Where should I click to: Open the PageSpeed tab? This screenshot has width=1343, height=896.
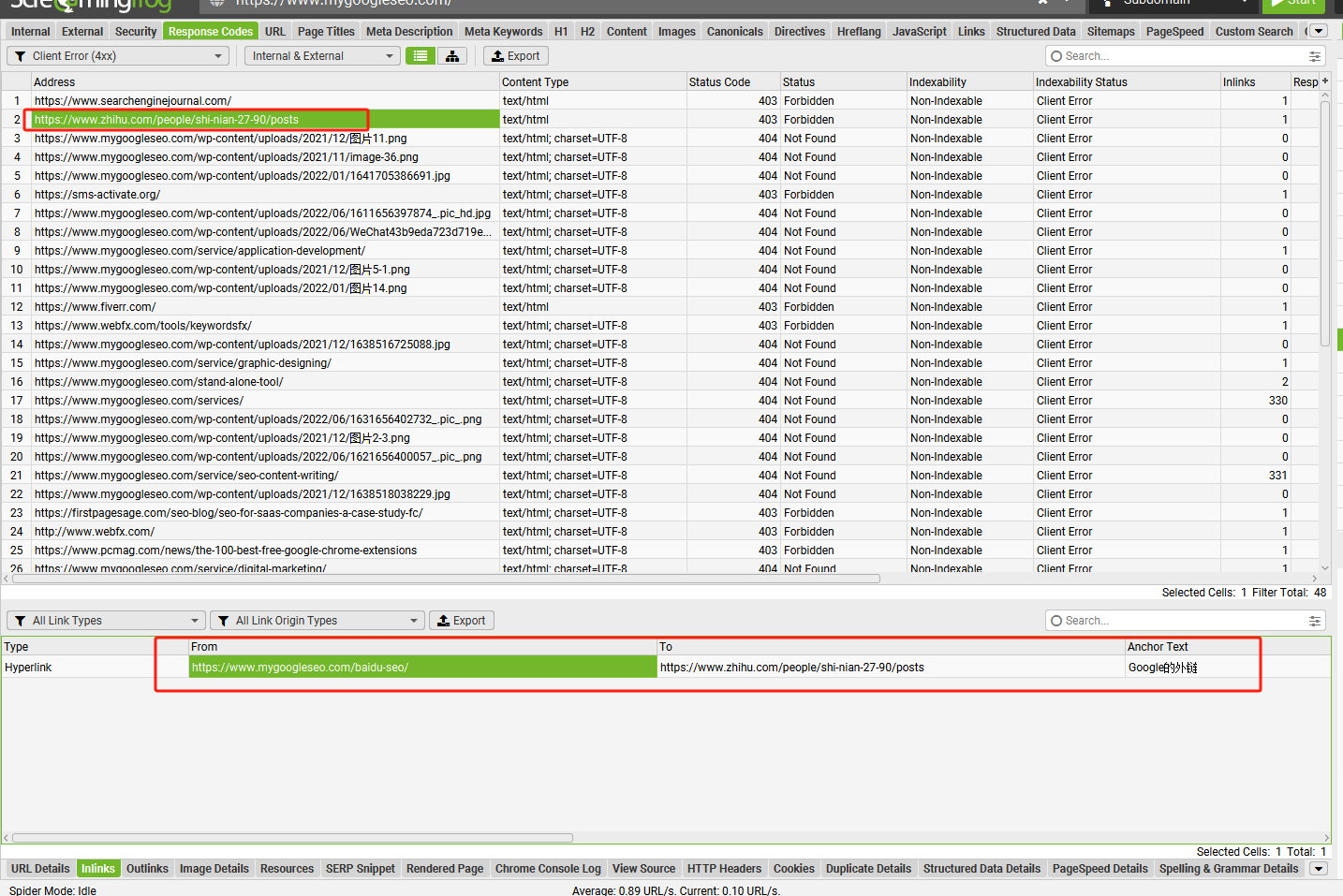1175,31
